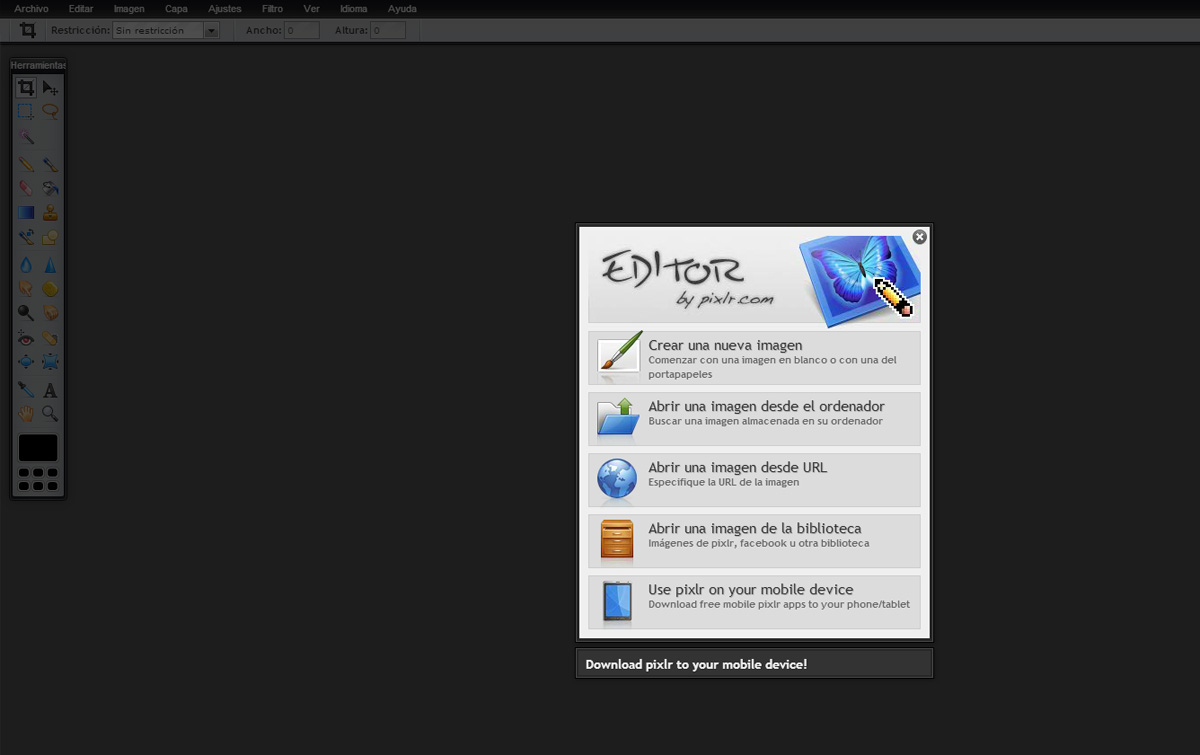Open the Capa menu

tap(176, 9)
